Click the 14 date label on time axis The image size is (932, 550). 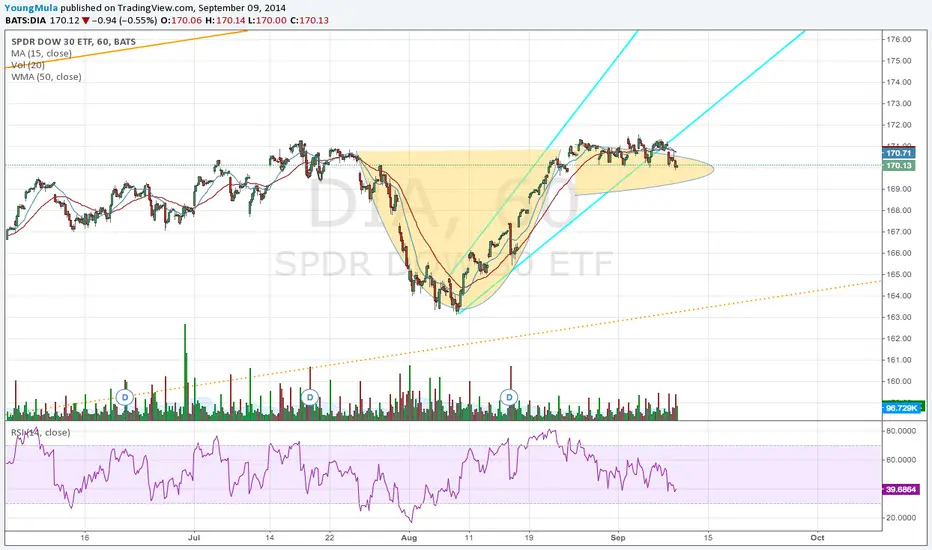pos(269,538)
